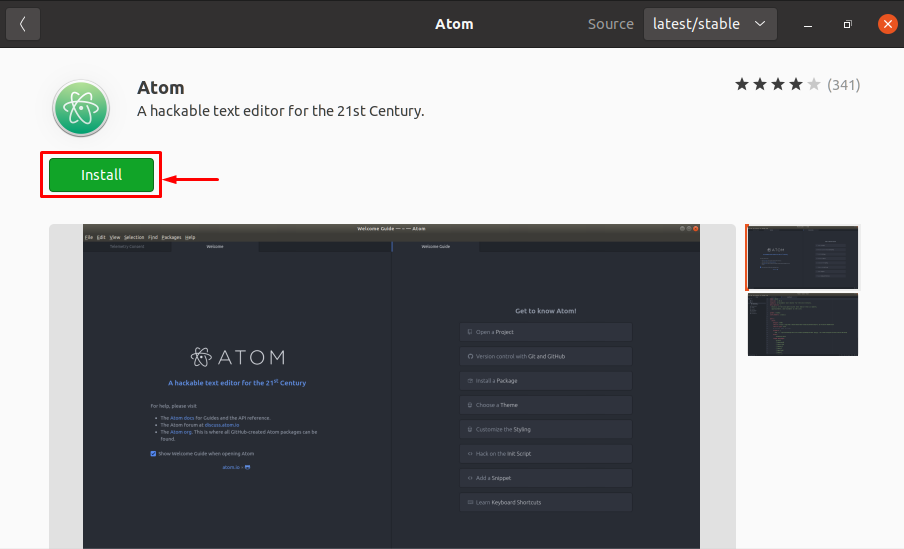Image resolution: width=904 pixels, height=549 pixels.
Task: Click the 'A hackable text editor' description
Action: coord(280,111)
